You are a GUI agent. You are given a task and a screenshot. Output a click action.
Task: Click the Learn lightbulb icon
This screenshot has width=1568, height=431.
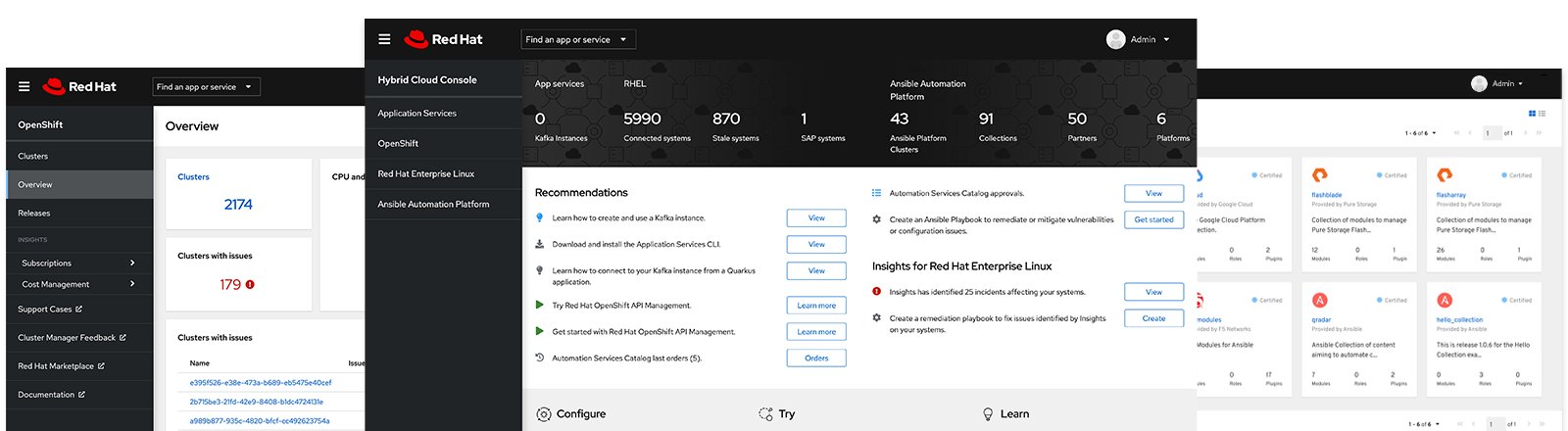click(988, 414)
